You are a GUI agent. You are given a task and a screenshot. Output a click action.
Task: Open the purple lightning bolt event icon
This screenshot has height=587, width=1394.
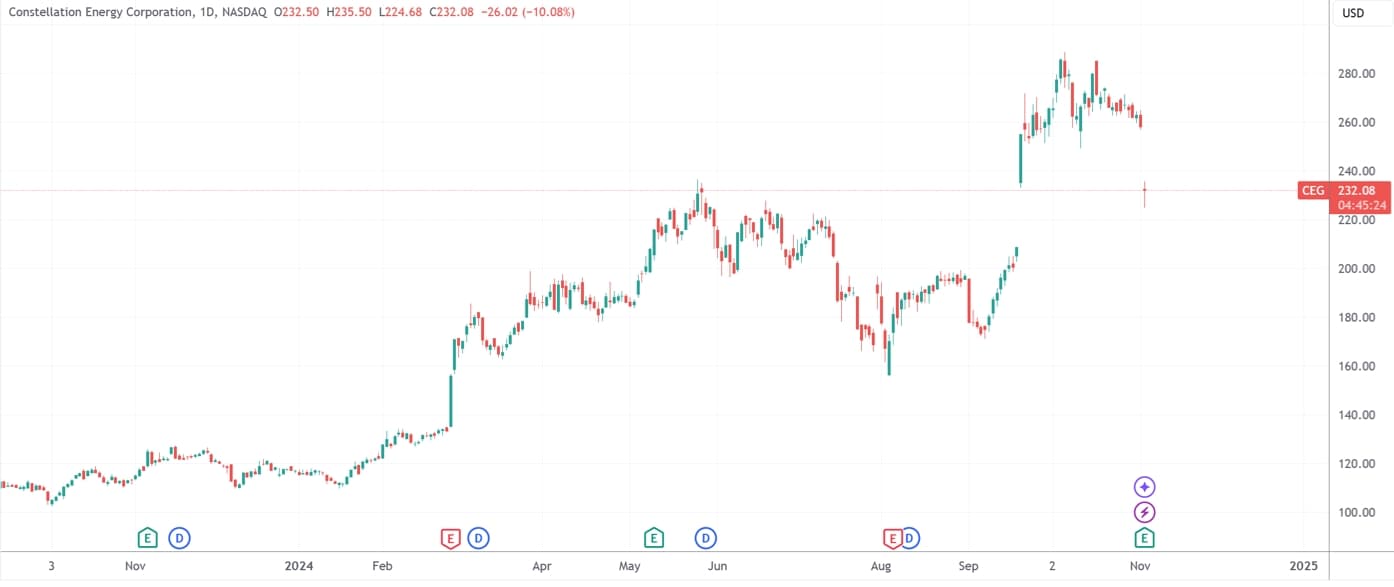(1145, 513)
